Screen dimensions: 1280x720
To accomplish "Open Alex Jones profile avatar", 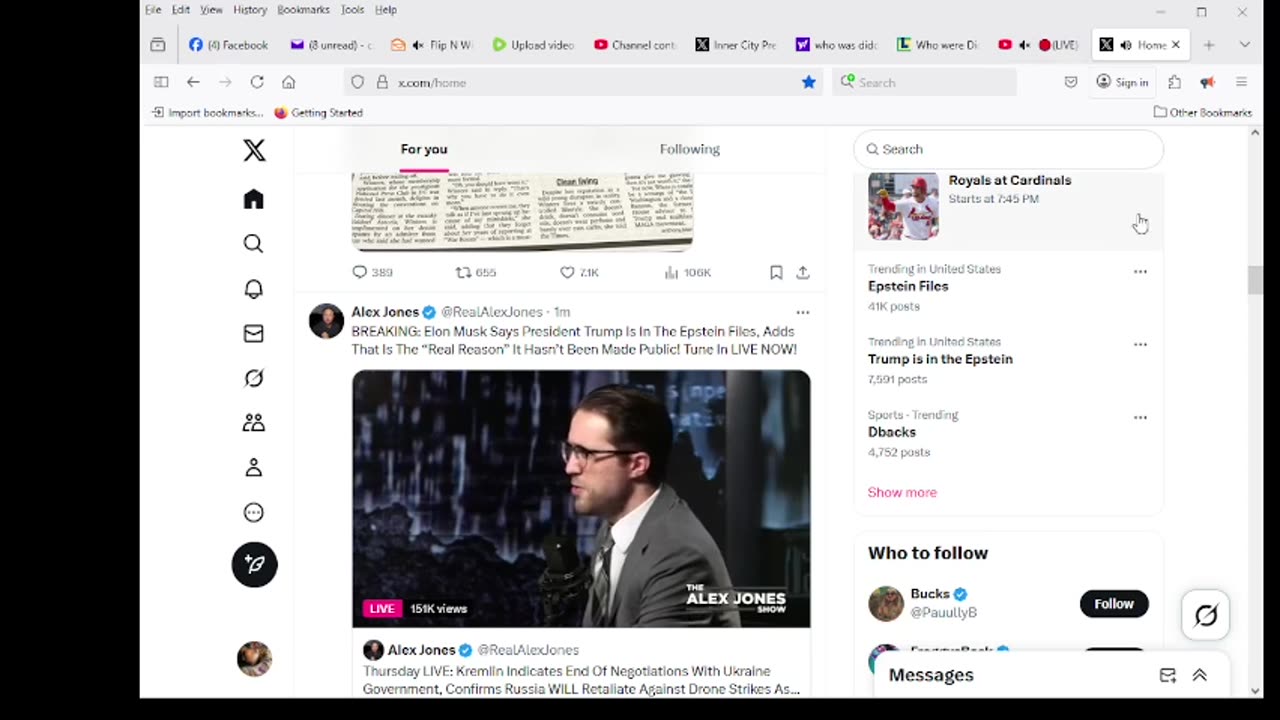I will [x=326, y=322].
